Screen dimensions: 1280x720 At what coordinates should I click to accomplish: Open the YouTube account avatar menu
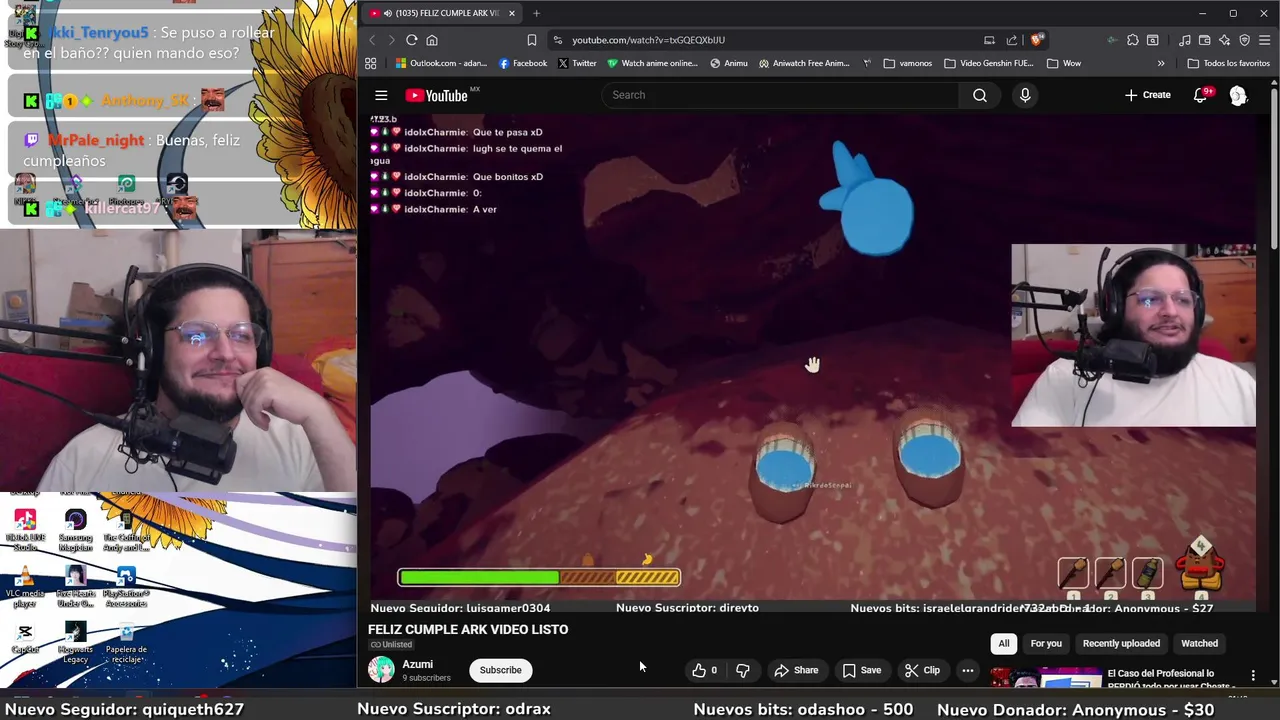coord(1239,95)
